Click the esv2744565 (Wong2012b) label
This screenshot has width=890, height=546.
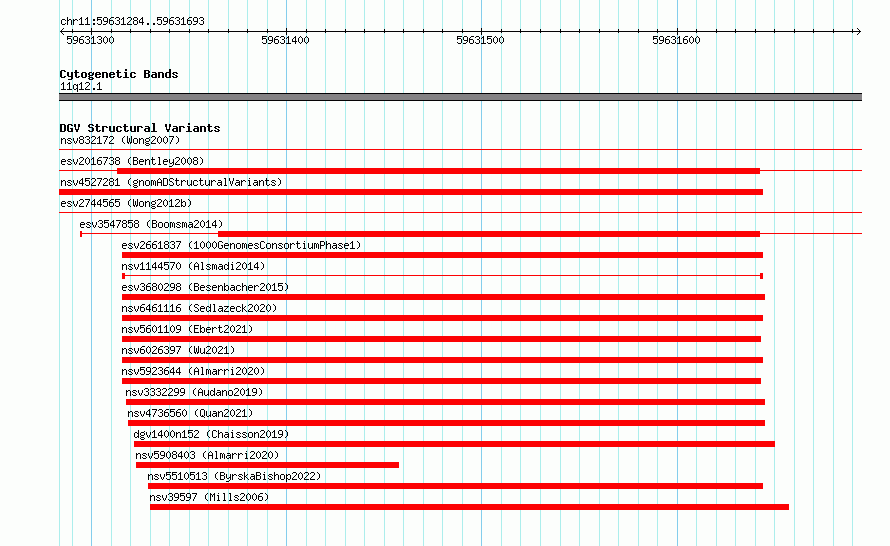pos(126,203)
